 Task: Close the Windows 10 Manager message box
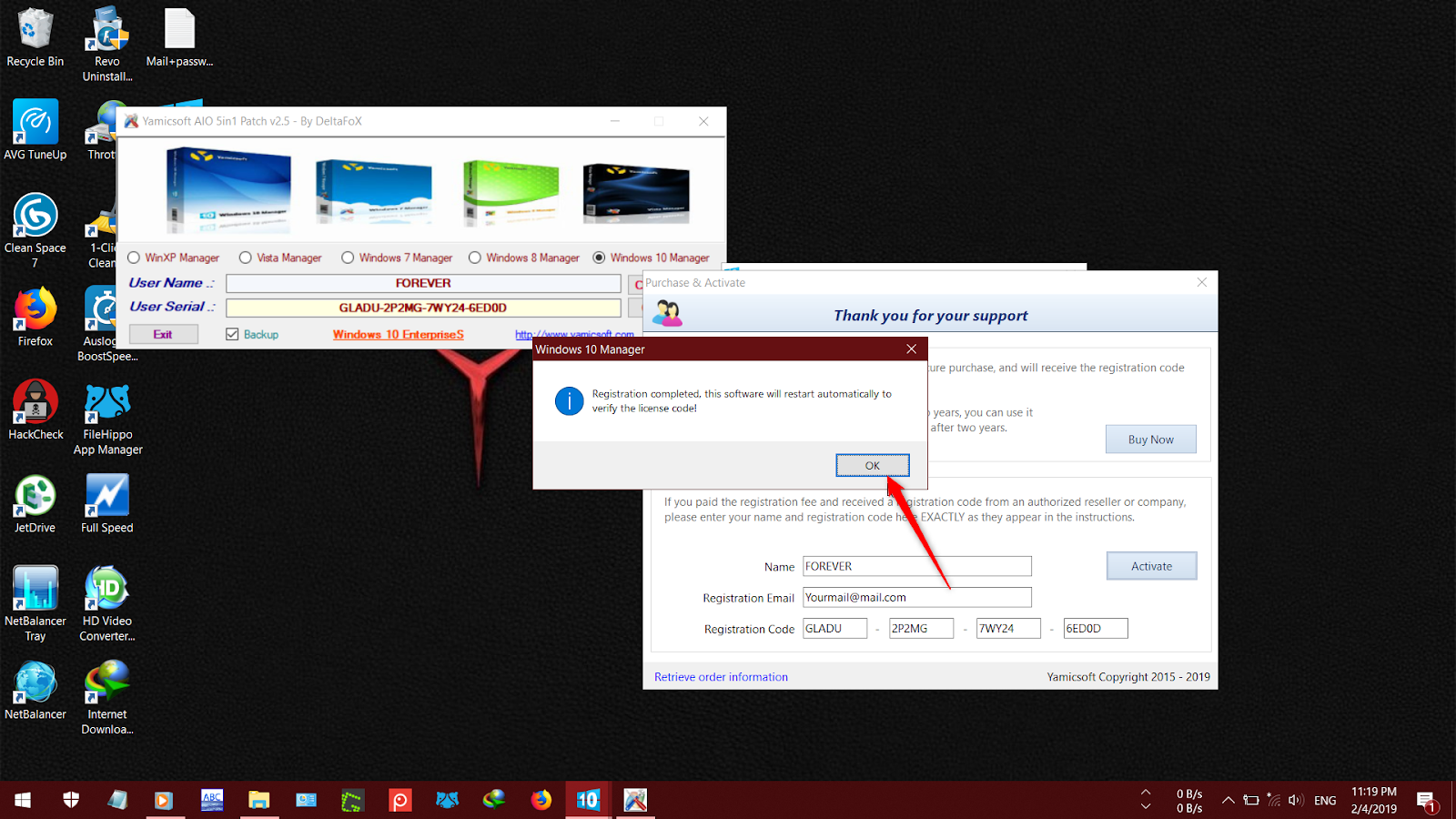pos(911,349)
